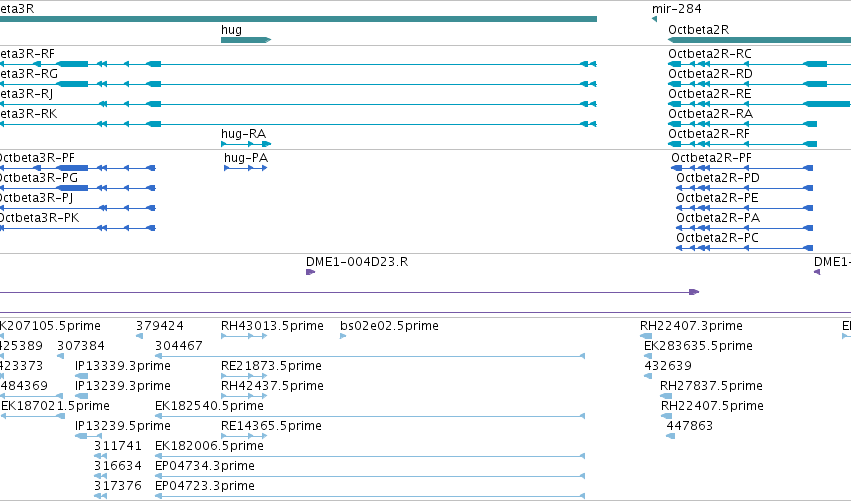This screenshot has width=851, height=501.
Task: Select the mir-284 gene label
Action: [x=676, y=9]
